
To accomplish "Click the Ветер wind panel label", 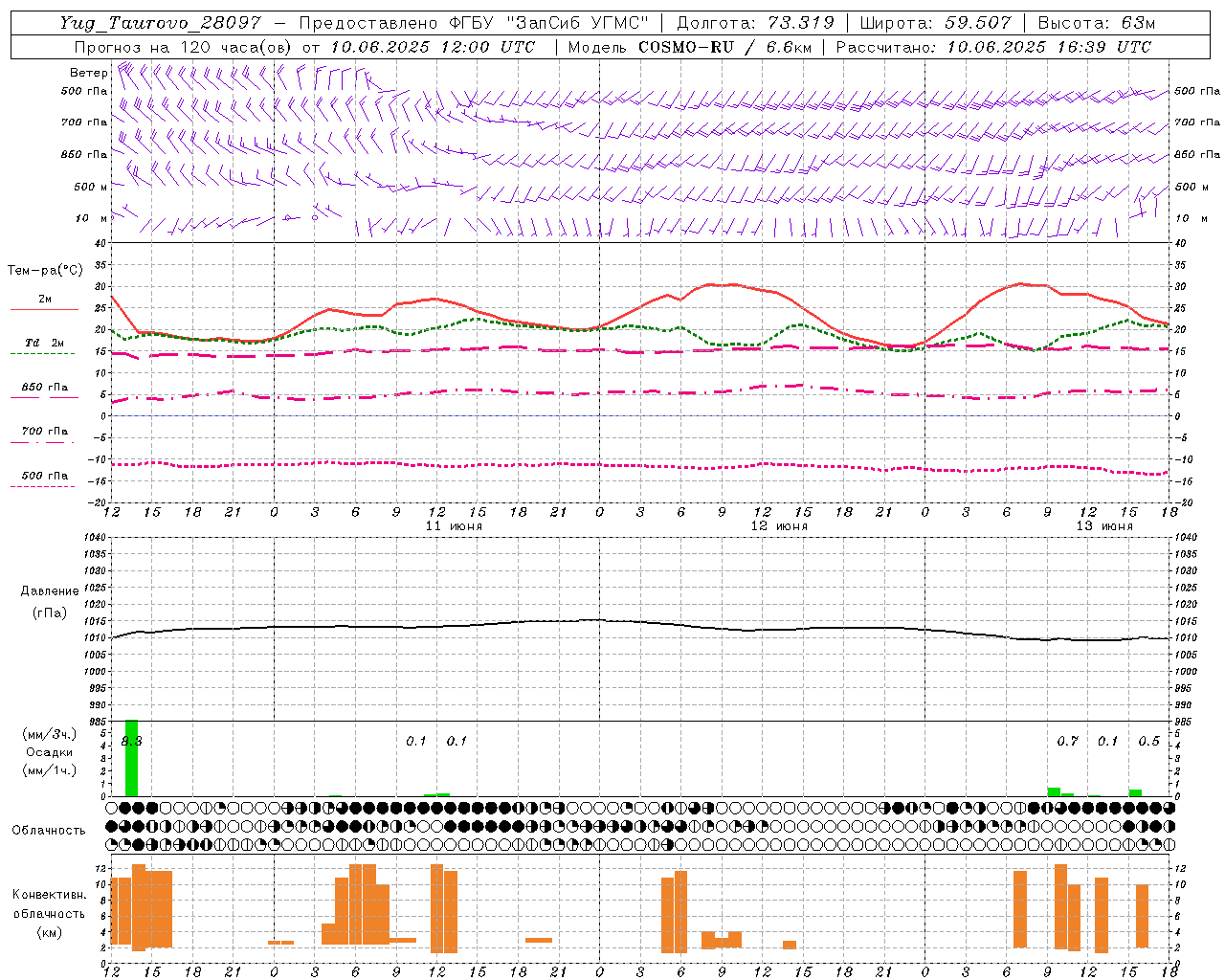I will 88,73.
